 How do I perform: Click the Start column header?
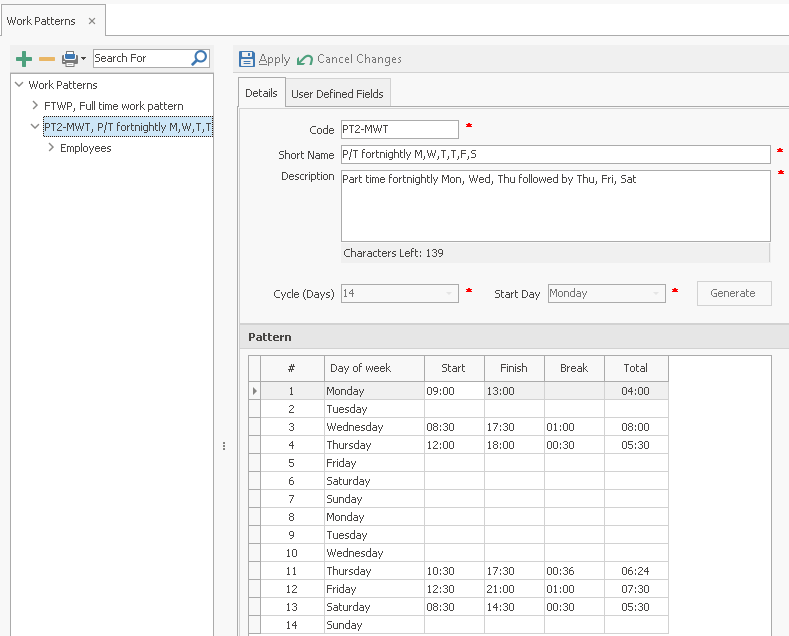[454, 368]
